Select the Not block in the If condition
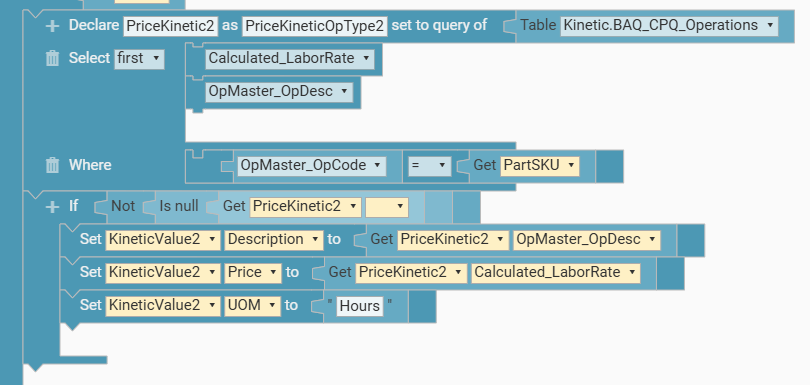Screen dimensions: 810x385 123,207
